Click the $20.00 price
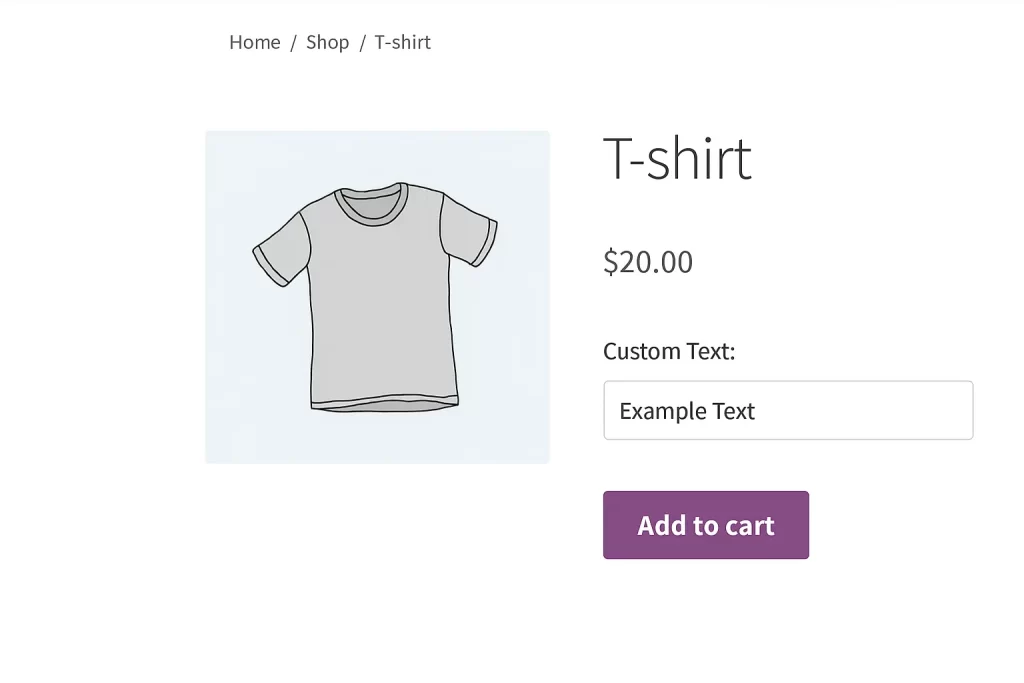 point(648,262)
